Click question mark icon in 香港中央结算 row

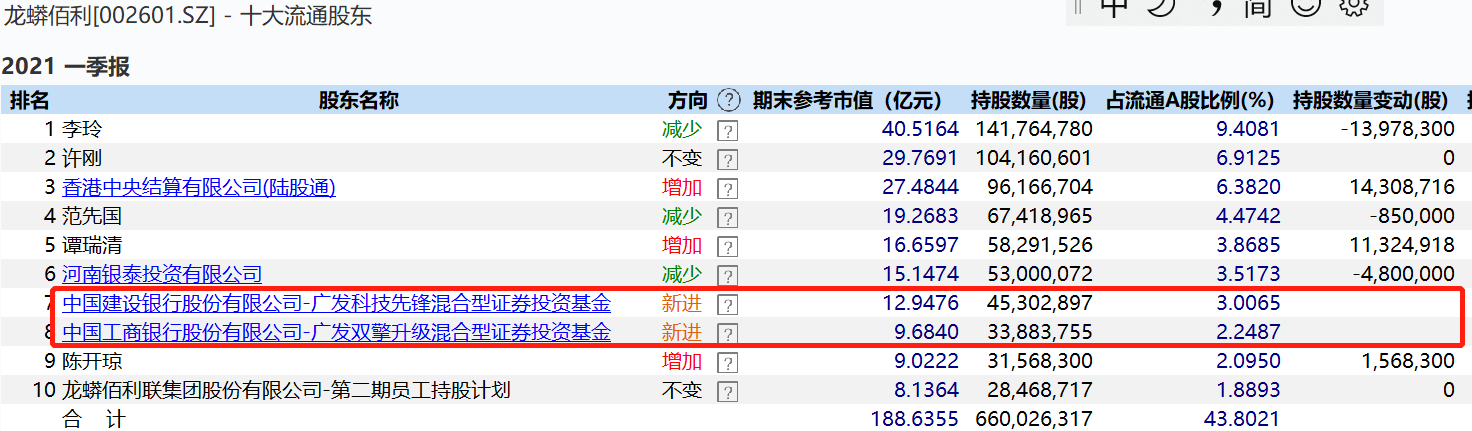(x=728, y=189)
